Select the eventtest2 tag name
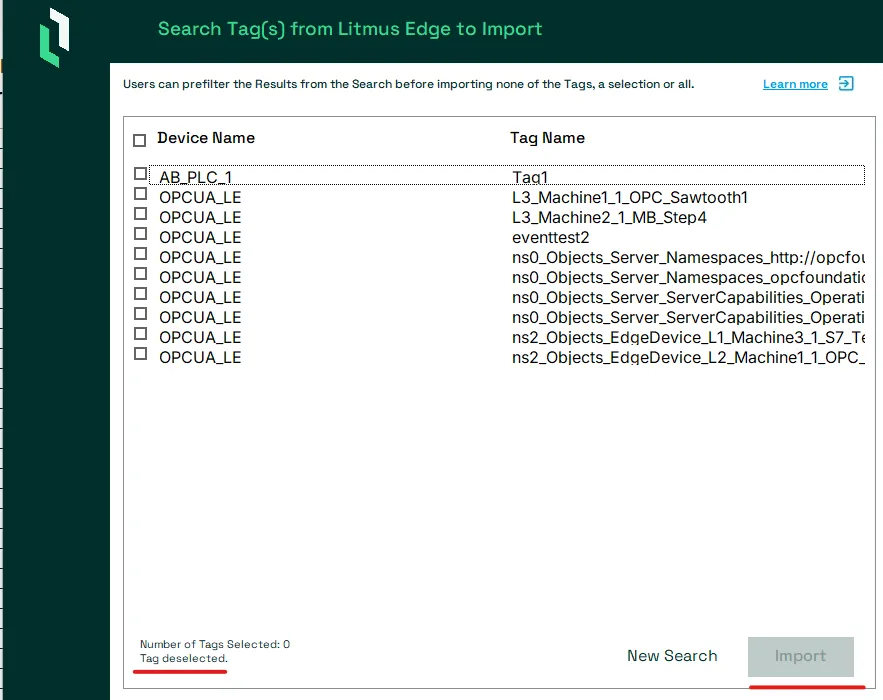Screen dimensions: 883x700 (x=550, y=238)
